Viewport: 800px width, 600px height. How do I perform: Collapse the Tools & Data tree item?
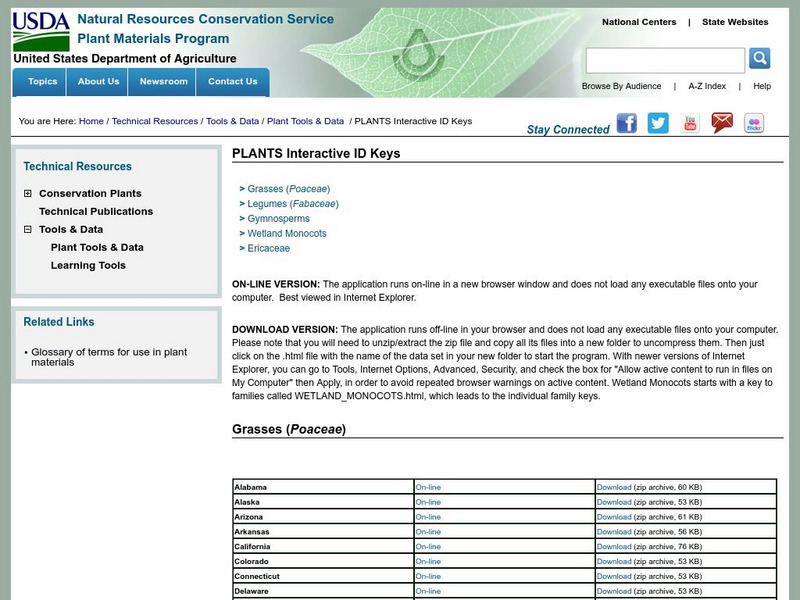pos(28,229)
